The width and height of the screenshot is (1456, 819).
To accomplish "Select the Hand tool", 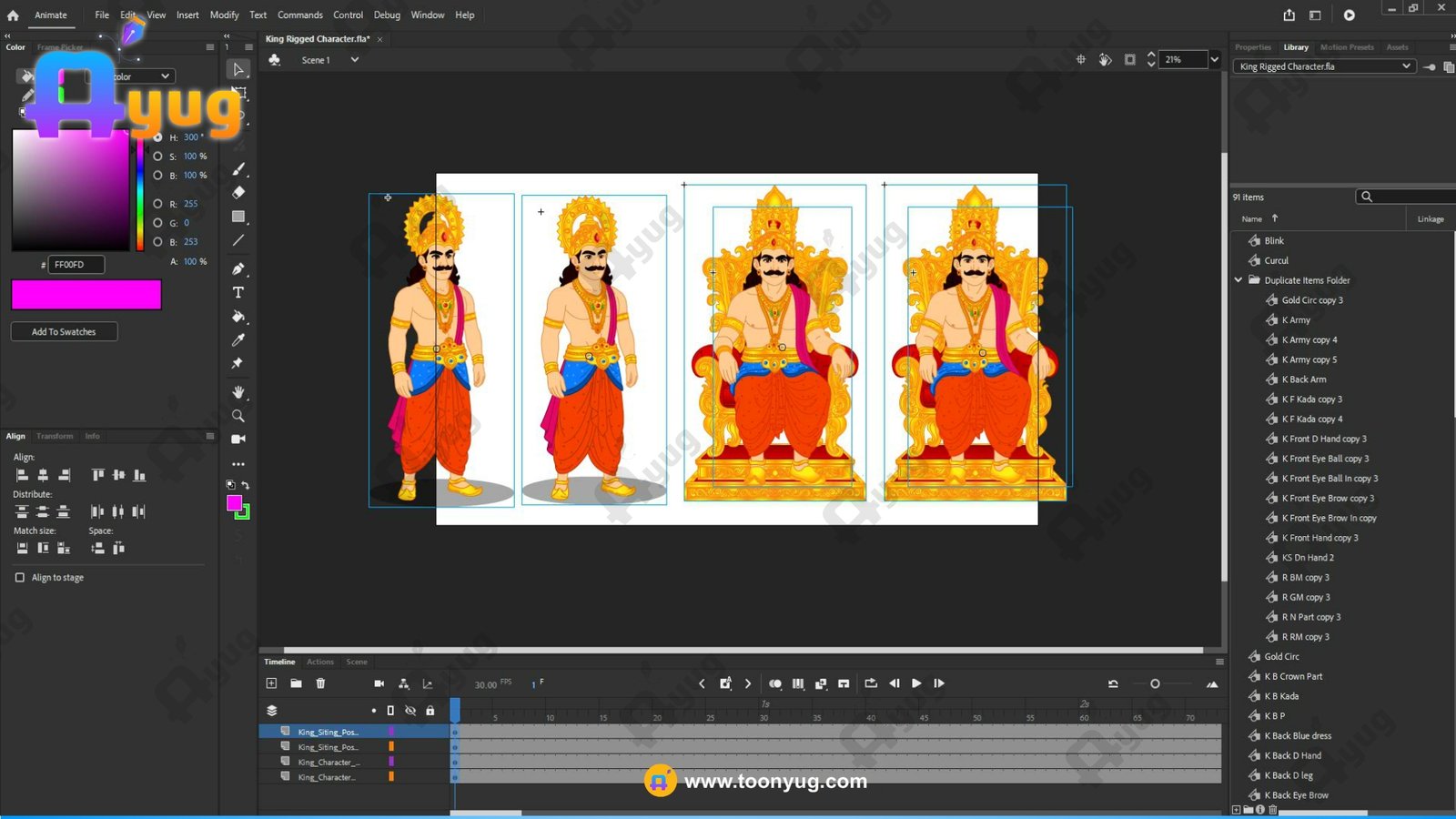I will point(238,392).
